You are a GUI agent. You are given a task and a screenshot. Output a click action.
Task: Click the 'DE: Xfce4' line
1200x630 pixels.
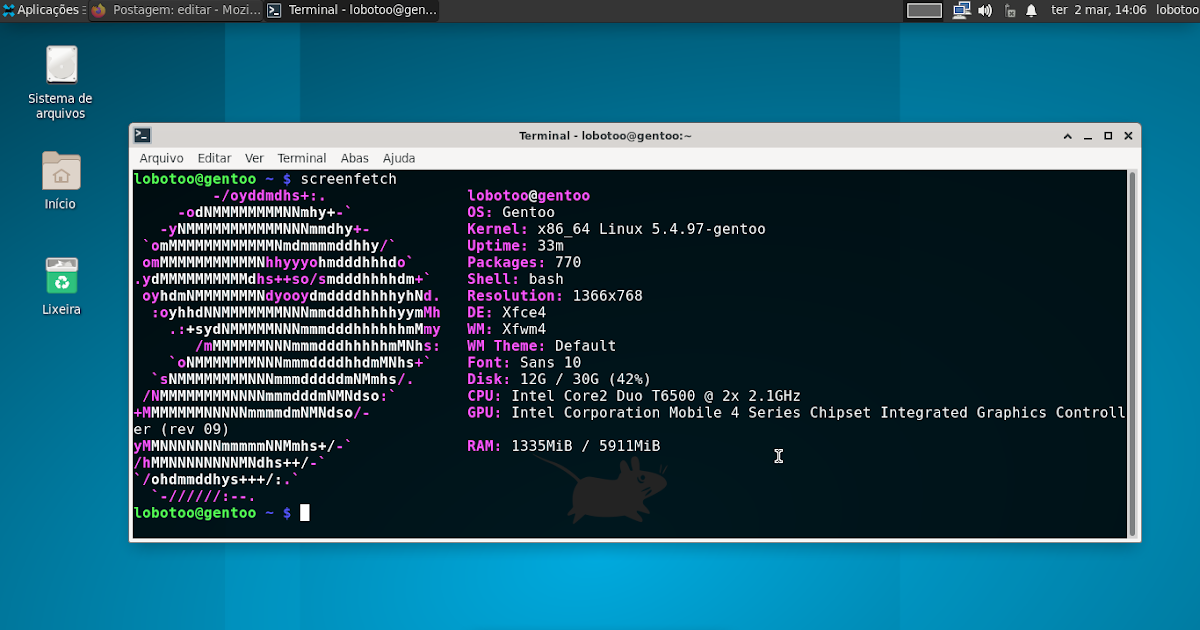507,312
